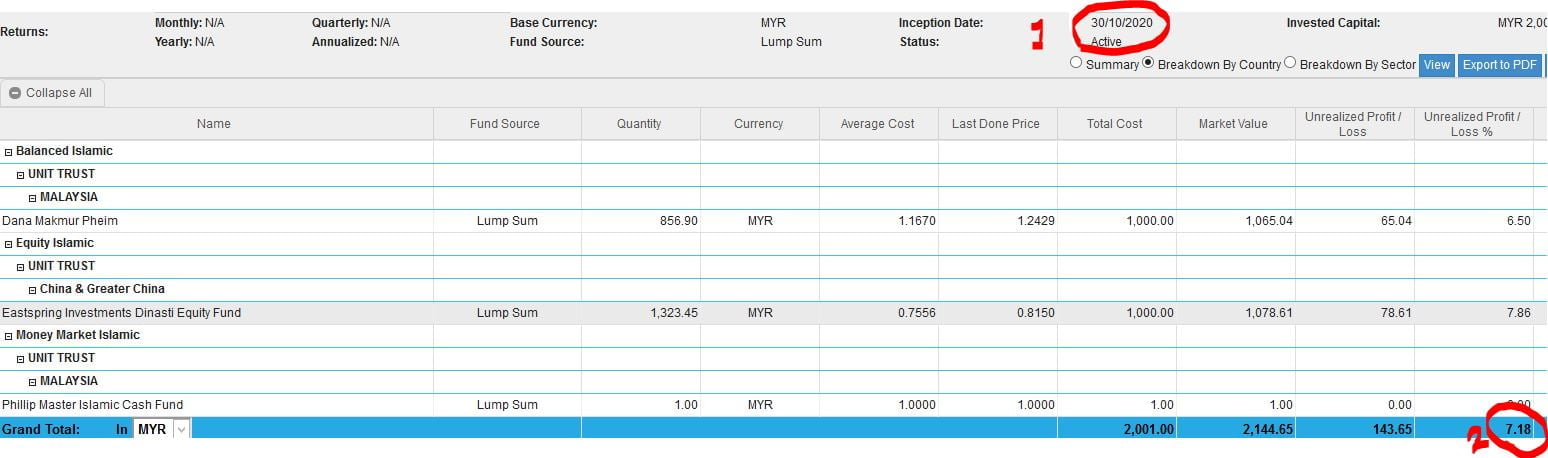
Task: Sort by the Name column header
Action: click(214, 124)
